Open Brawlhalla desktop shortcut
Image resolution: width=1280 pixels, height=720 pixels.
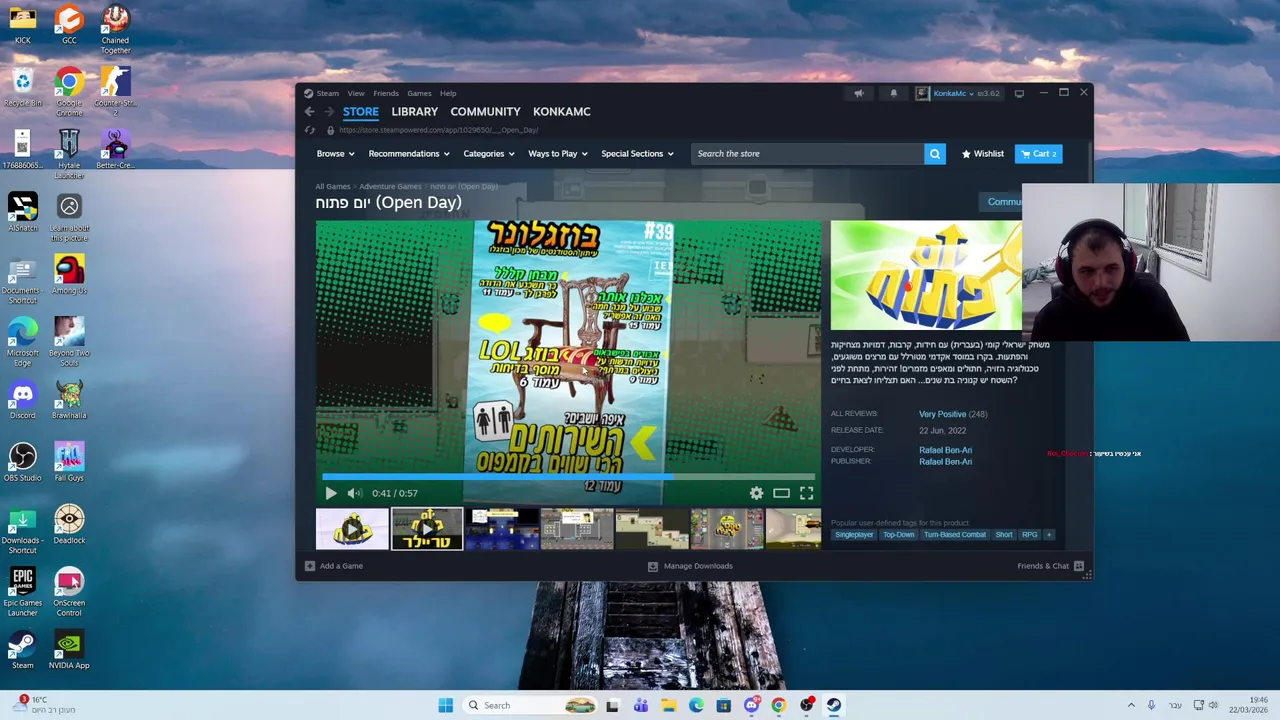pyautogui.click(x=69, y=399)
